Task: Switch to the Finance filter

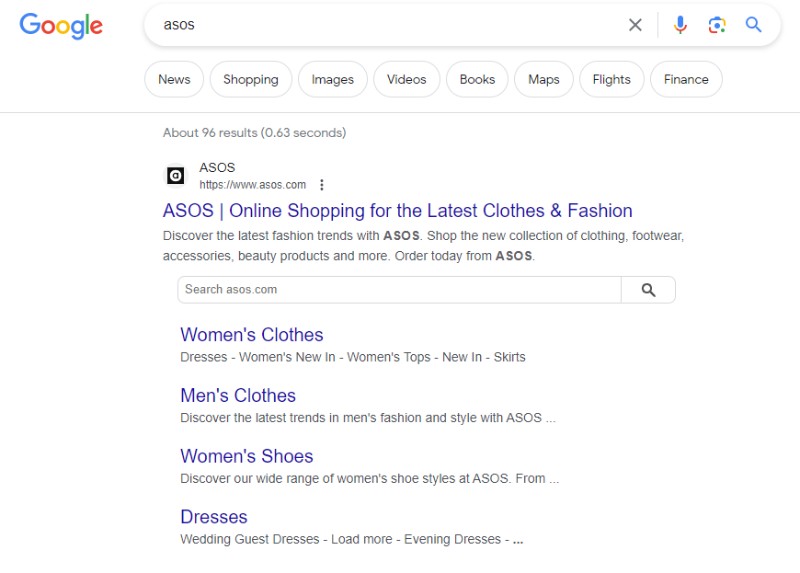Action: click(x=686, y=80)
